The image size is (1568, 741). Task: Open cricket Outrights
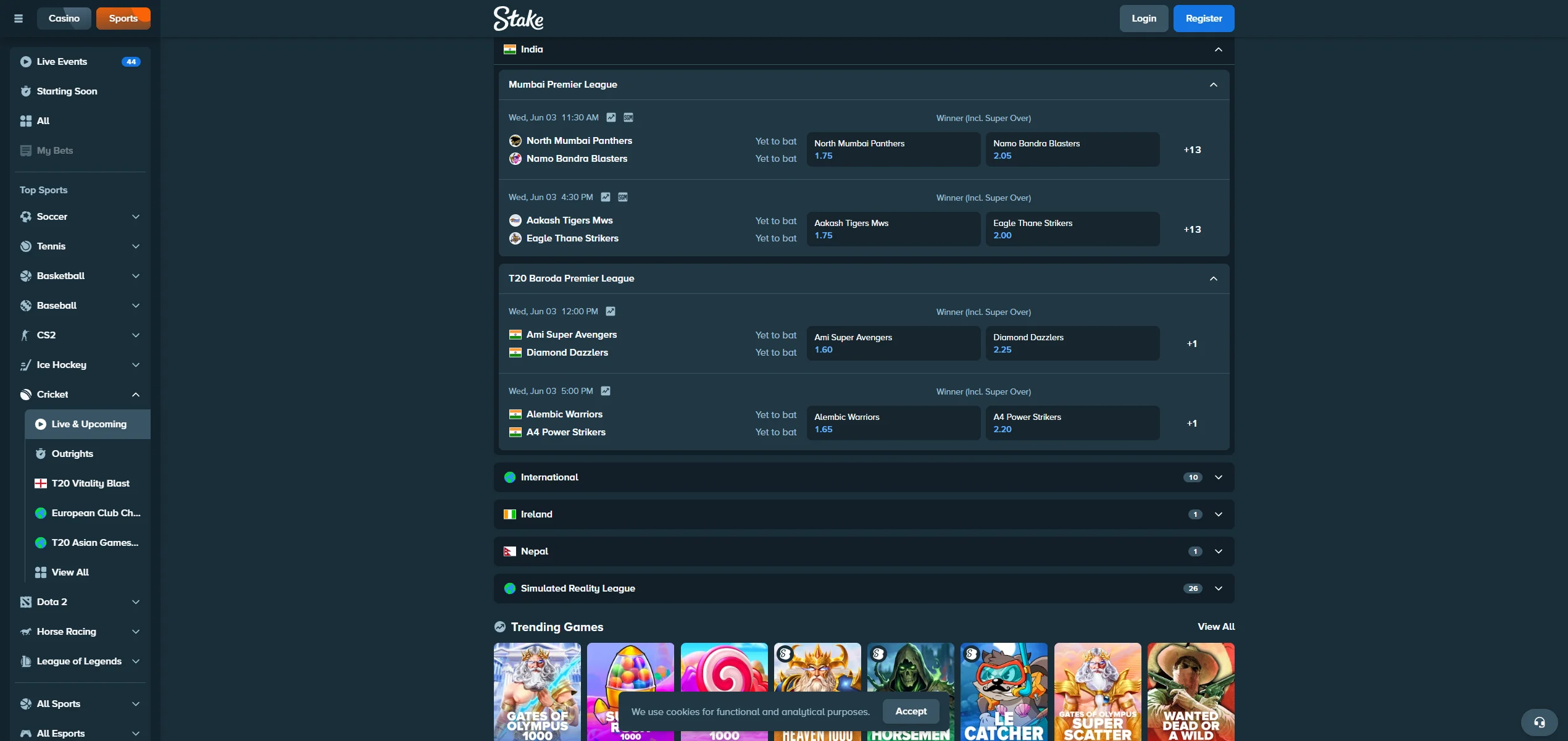88,454
